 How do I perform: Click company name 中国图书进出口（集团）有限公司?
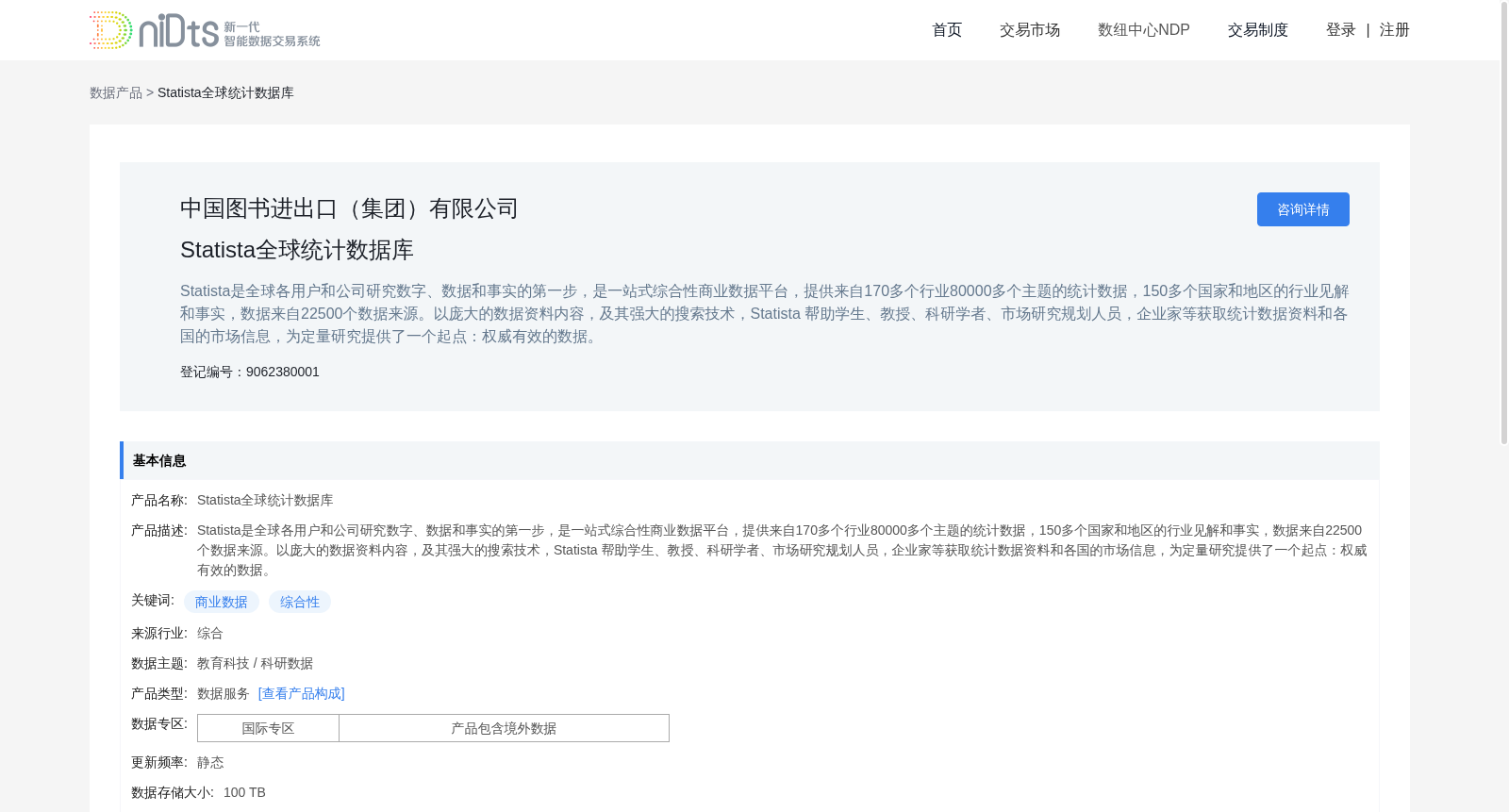point(350,208)
